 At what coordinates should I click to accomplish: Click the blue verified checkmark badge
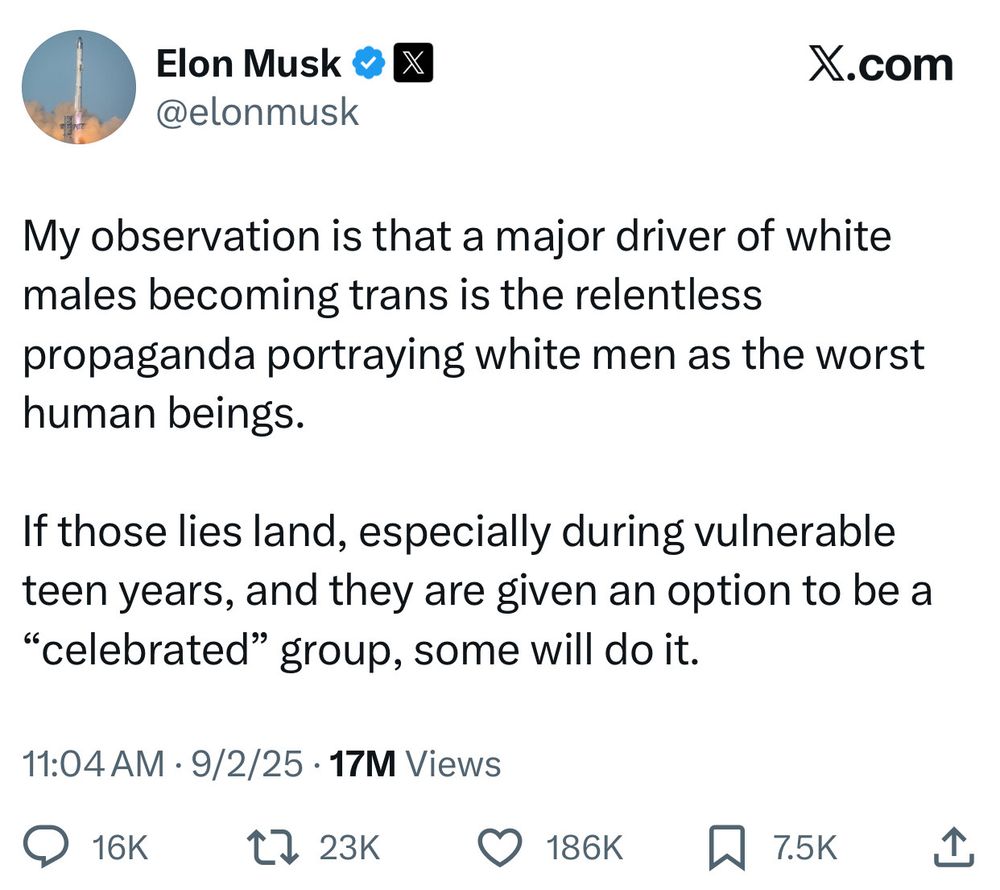(x=369, y=63)
